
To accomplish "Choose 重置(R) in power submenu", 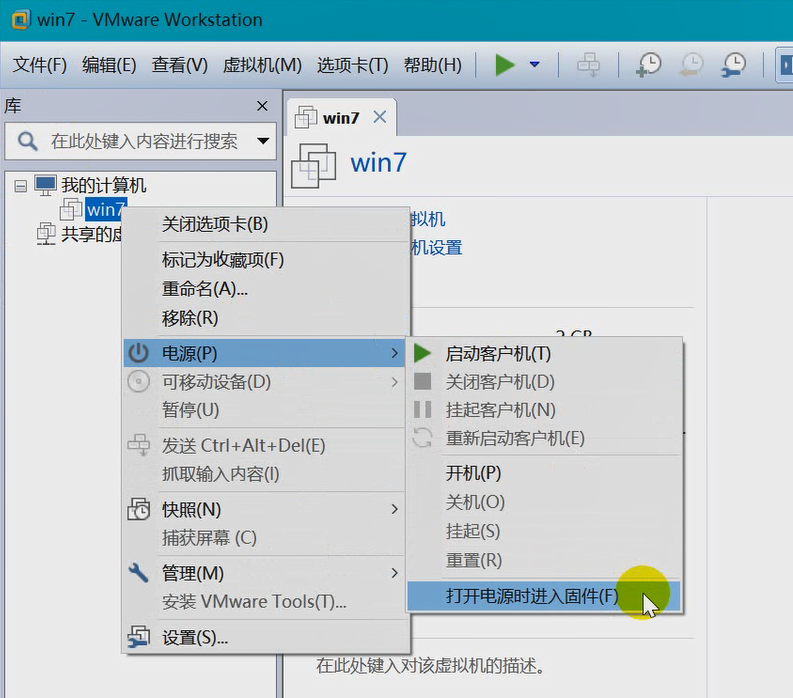I will click(545, 560).
